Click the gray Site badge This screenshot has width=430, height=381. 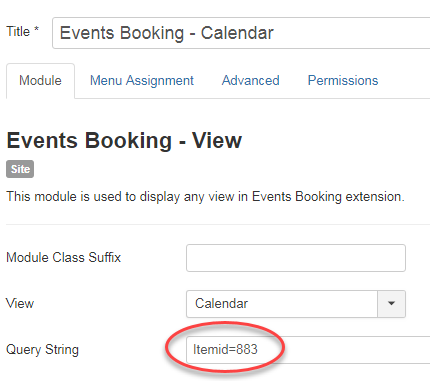coord(20,169)
